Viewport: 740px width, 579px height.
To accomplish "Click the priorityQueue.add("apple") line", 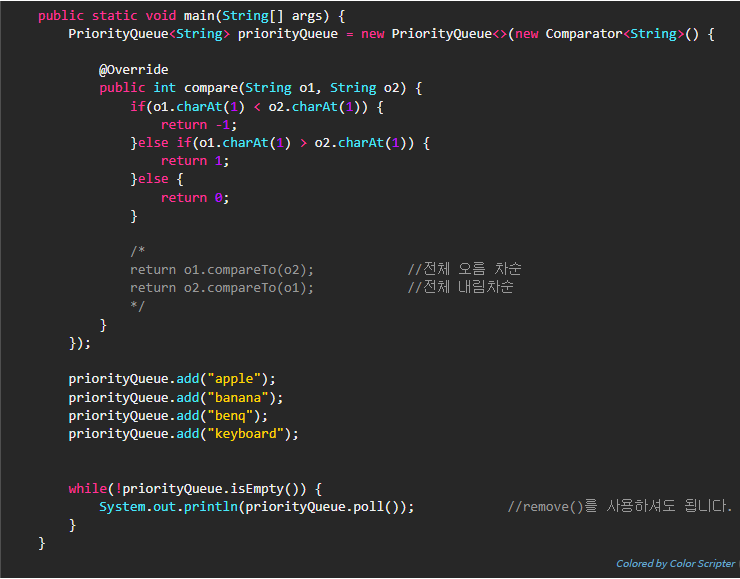I will tap(172, 379).
